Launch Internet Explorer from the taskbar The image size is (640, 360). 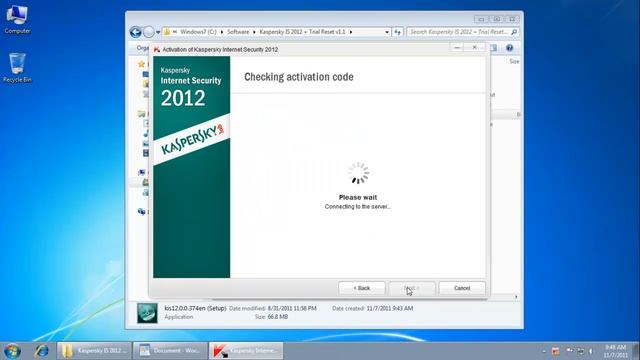(41, 351)
